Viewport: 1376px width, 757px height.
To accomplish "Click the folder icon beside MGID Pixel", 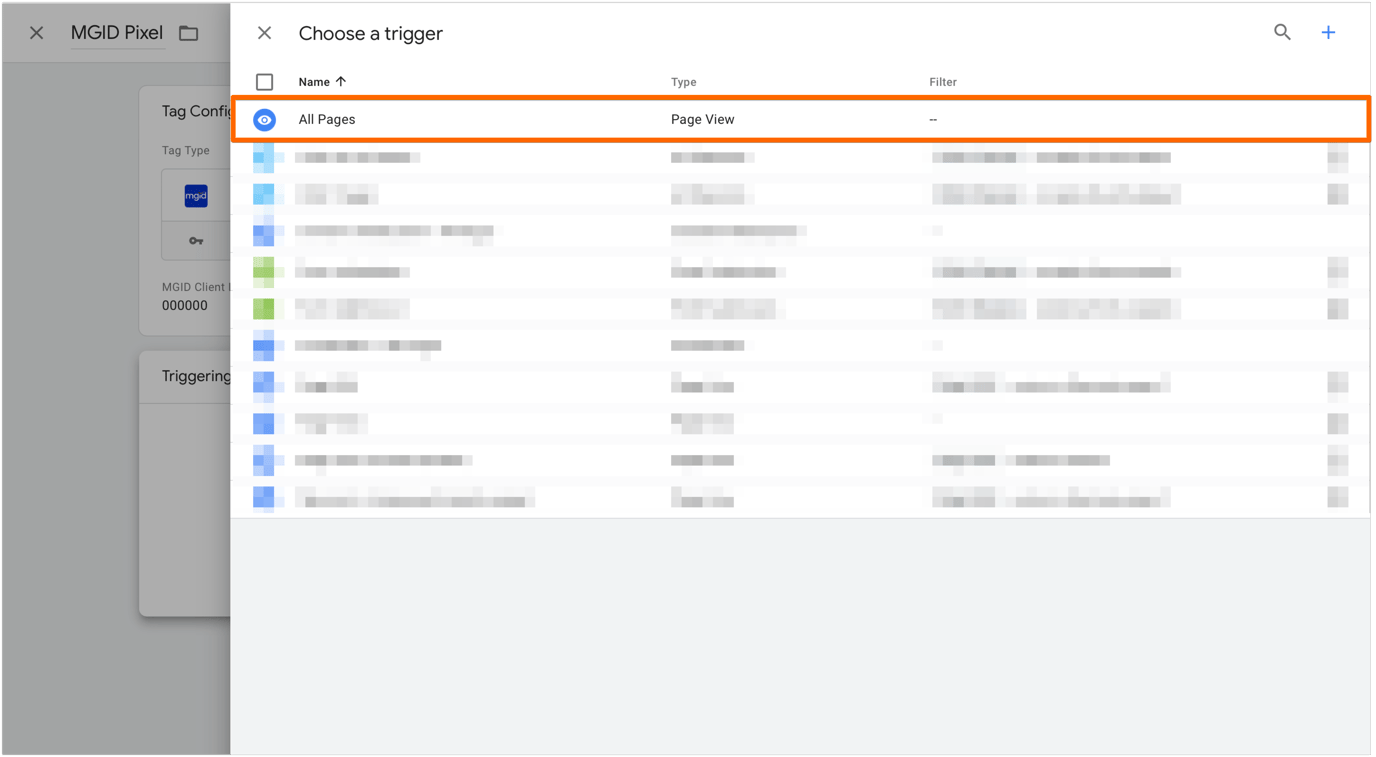I will [x=188, y=32].
